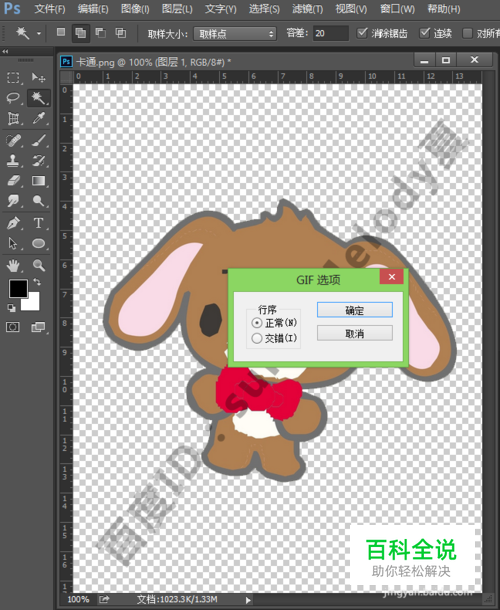500x610 pixels.
Task: Open the 取样大小 sample size dropdown
Action: coord(235,34)
